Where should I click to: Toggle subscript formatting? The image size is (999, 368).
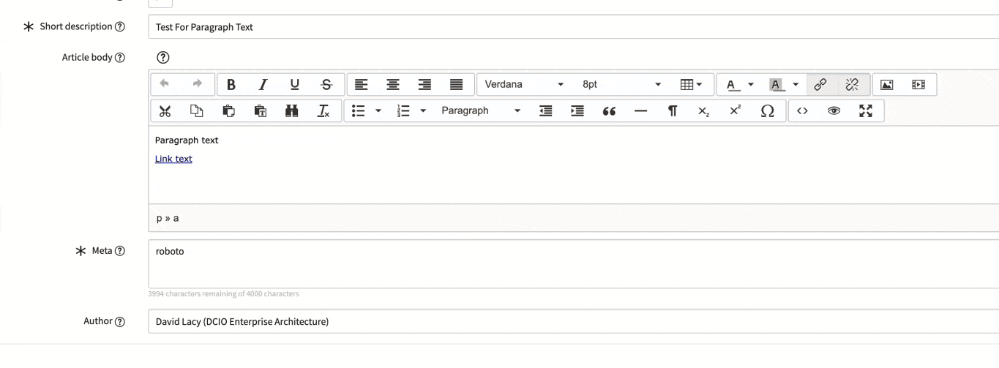pyautogui.click(x=703, y=111)
